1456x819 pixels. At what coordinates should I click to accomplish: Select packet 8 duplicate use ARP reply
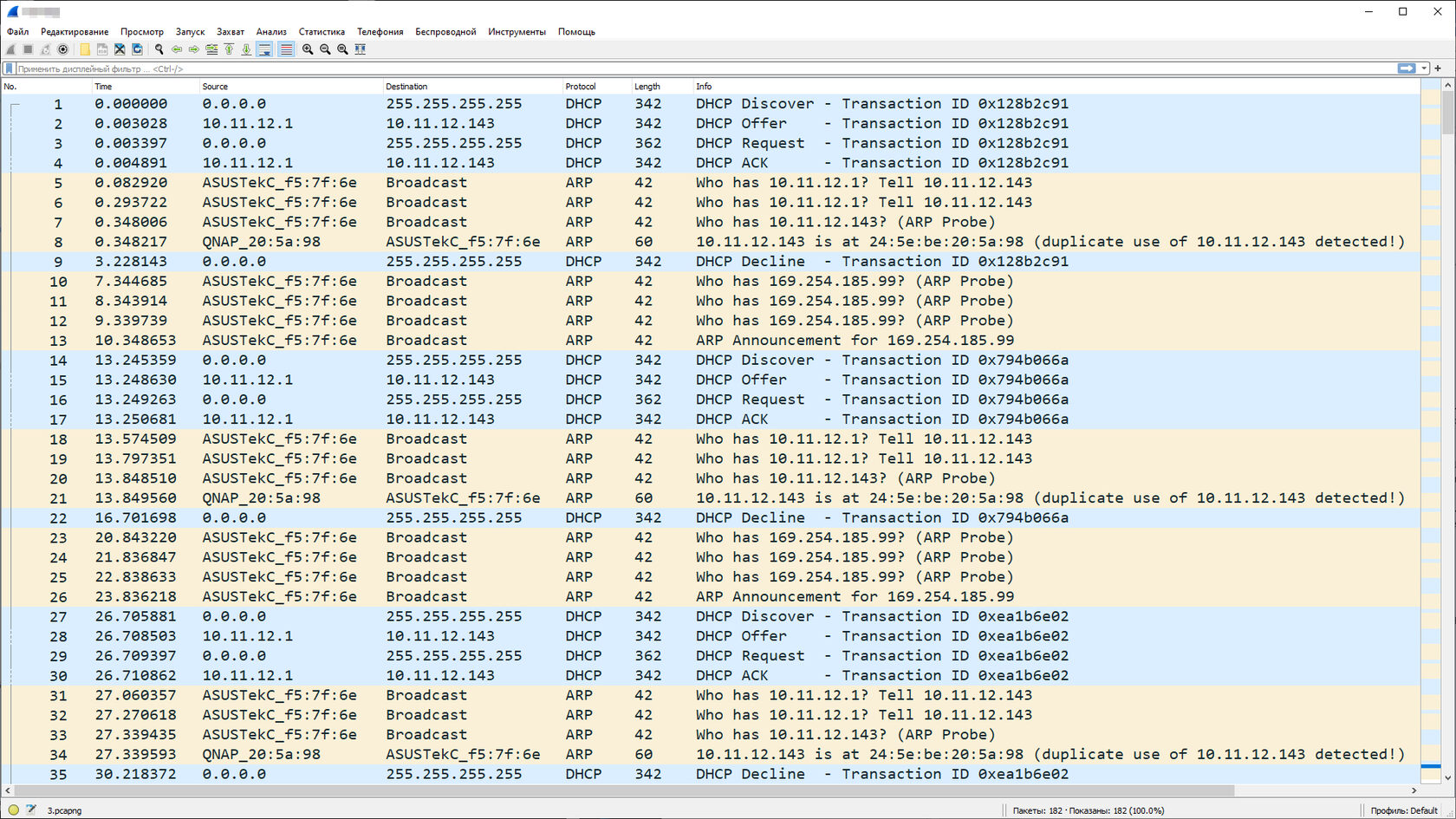[x=711, y=242]
